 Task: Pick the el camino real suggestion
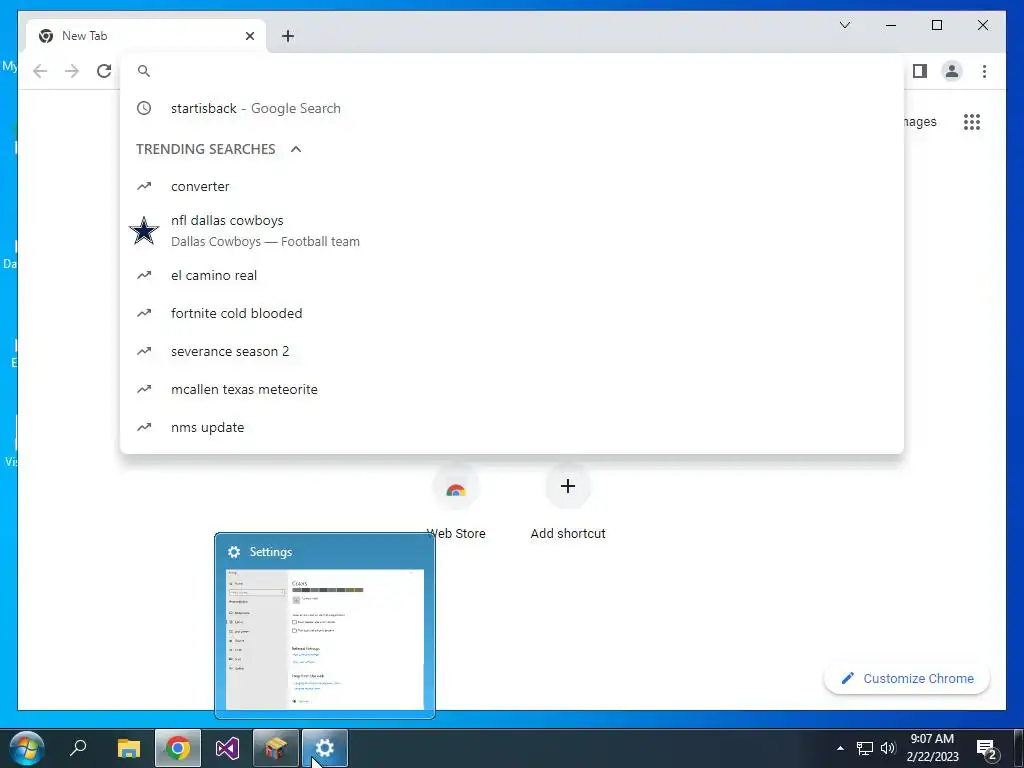tap(512, 276)
